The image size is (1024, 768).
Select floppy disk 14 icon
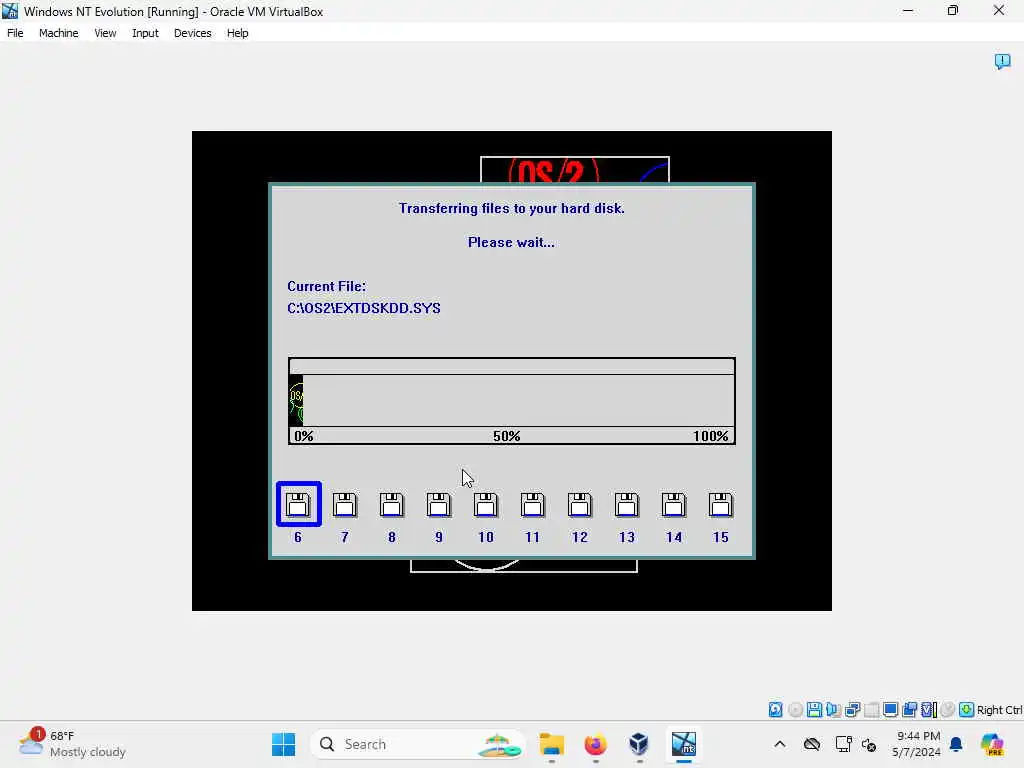[x=674, y=504]
